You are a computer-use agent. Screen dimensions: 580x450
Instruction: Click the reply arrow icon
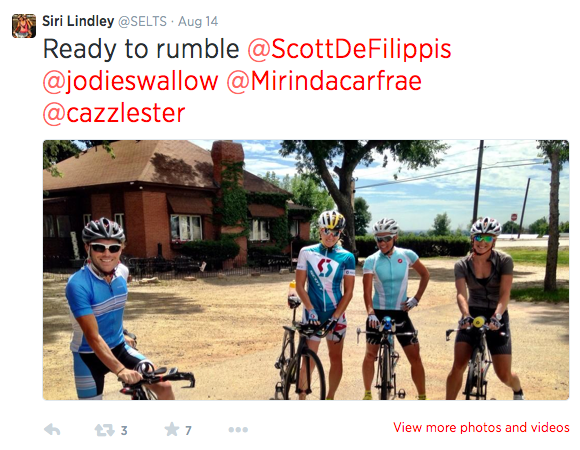coord(52,430)
